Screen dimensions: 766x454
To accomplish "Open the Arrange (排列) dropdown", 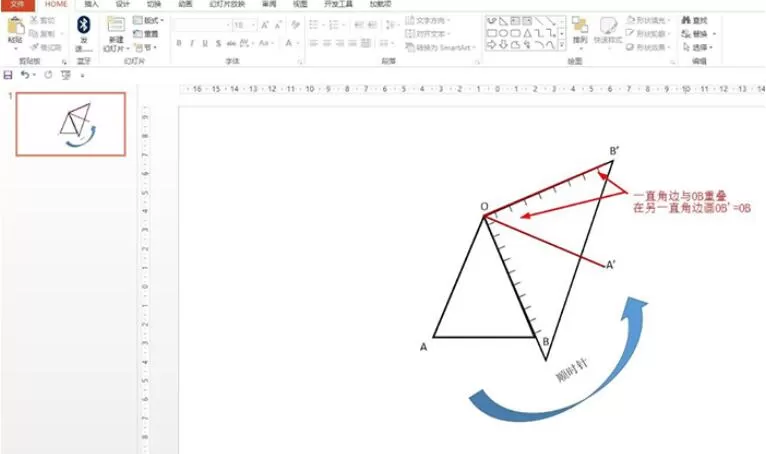I will pyautogui.click(x=580, y=32).
